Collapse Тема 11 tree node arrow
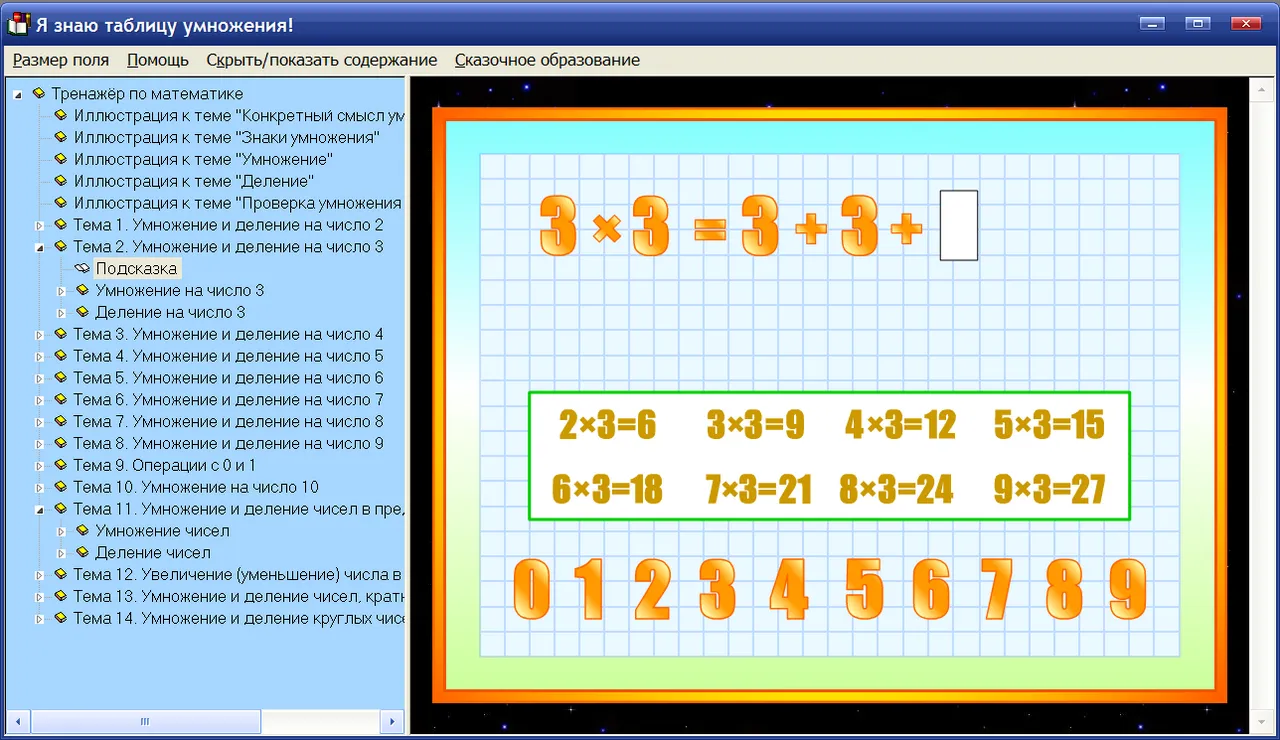Viewport: 1280px width, 740px height. click(40, 509)
